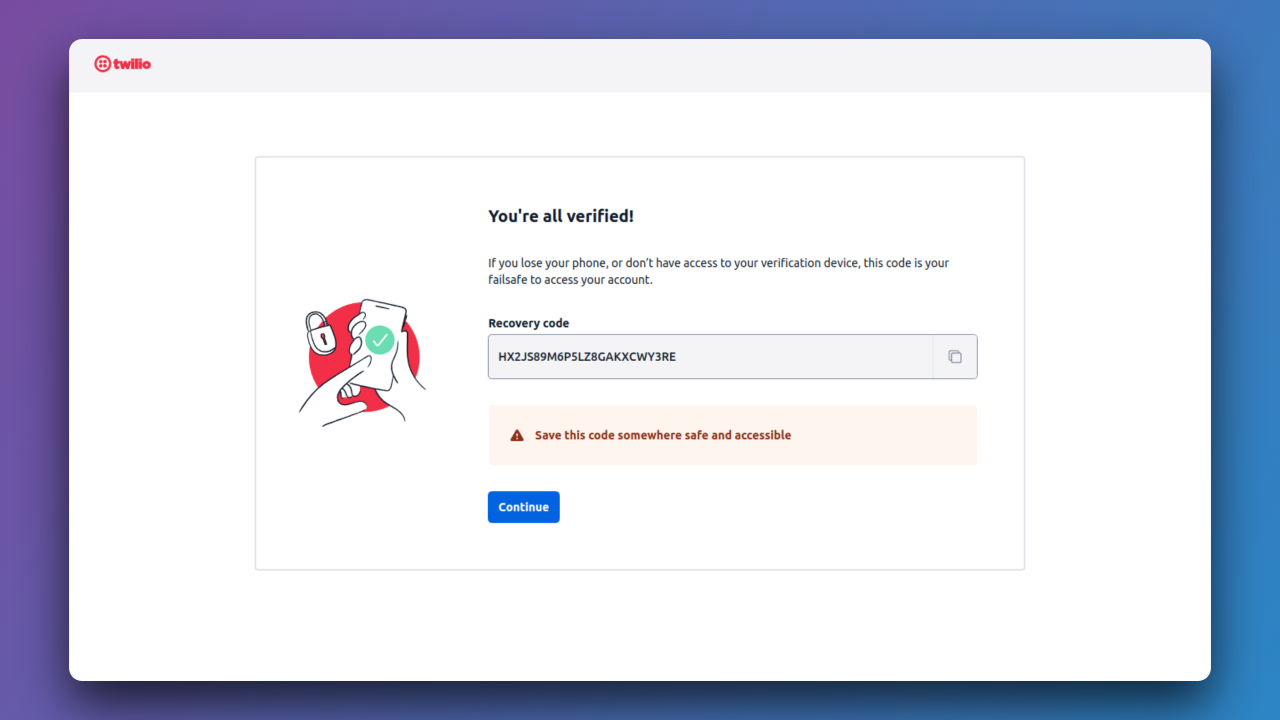Image resolution: width=1280 pixels, height=720 pixels.
Task: Click the Continue button
Action: [x=524, y=507]
